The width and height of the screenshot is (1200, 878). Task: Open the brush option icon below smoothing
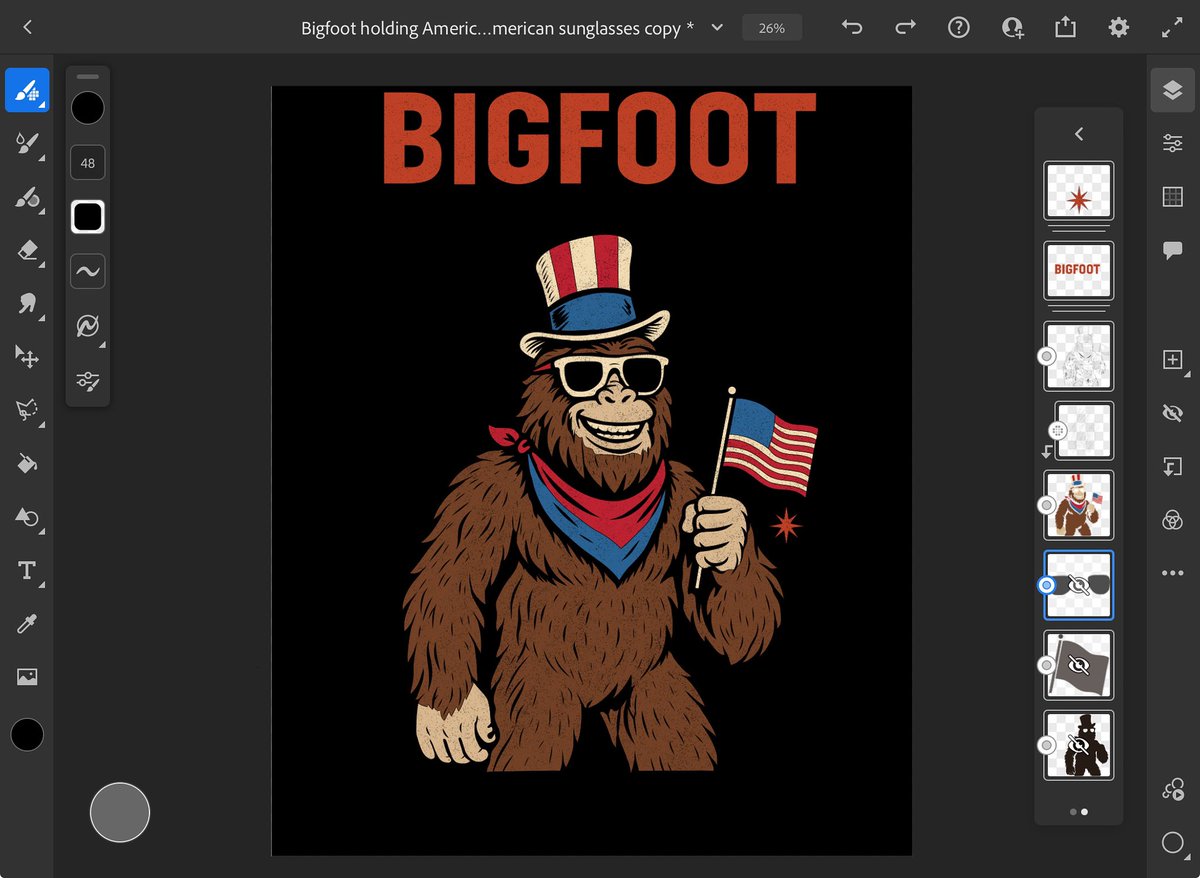[x=88, y=326]
